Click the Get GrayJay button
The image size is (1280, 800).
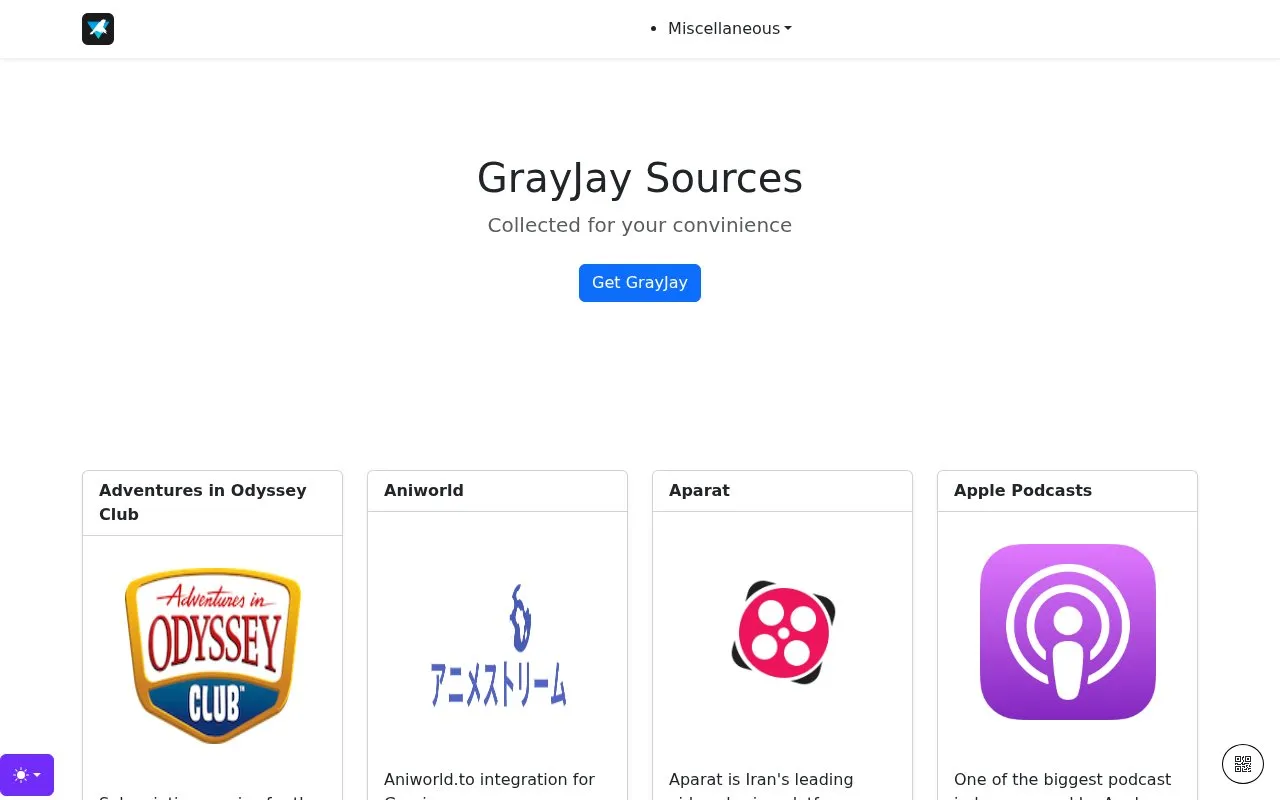coord(640,283)
